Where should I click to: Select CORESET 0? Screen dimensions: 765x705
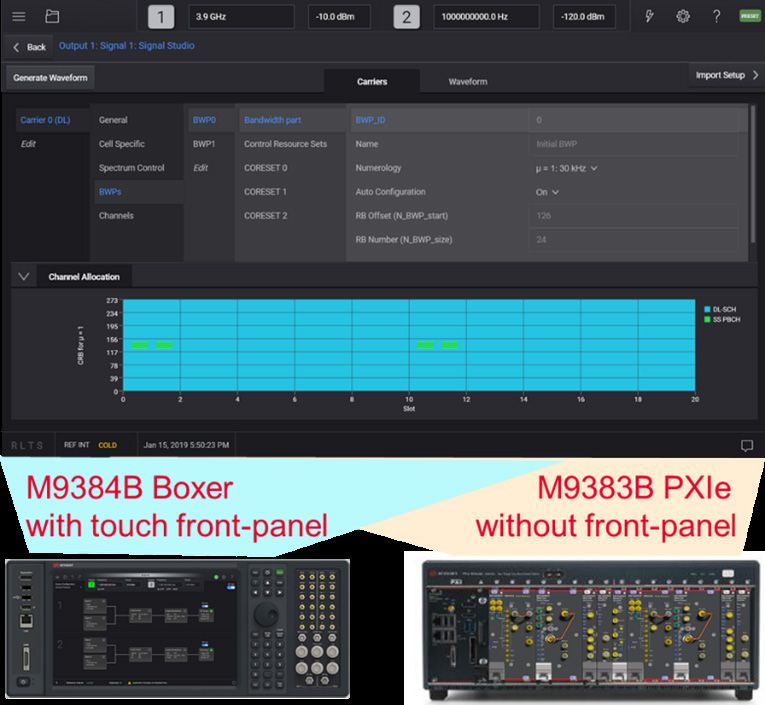pyautogui.click(x=292, y=168)
